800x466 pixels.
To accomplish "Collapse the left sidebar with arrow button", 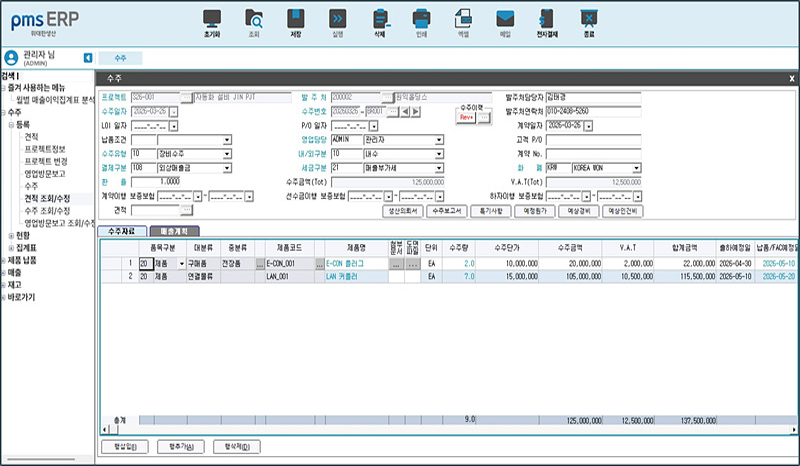I will [88, 58].
